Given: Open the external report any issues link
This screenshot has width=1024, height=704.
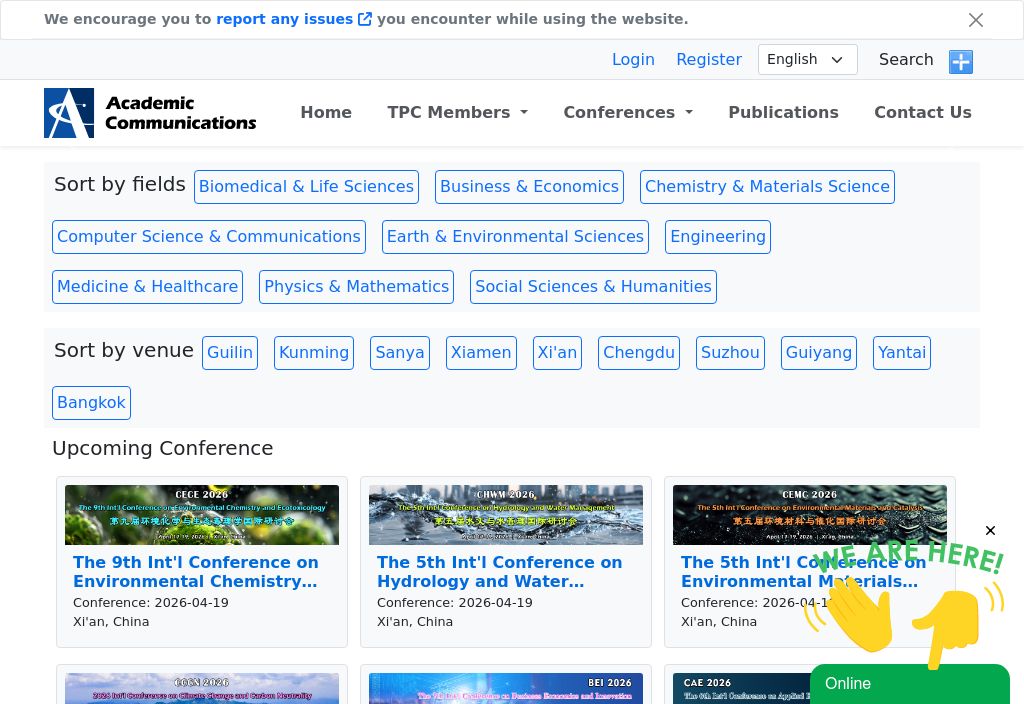Looking at the screenshot, I should [x=293, y=19].
